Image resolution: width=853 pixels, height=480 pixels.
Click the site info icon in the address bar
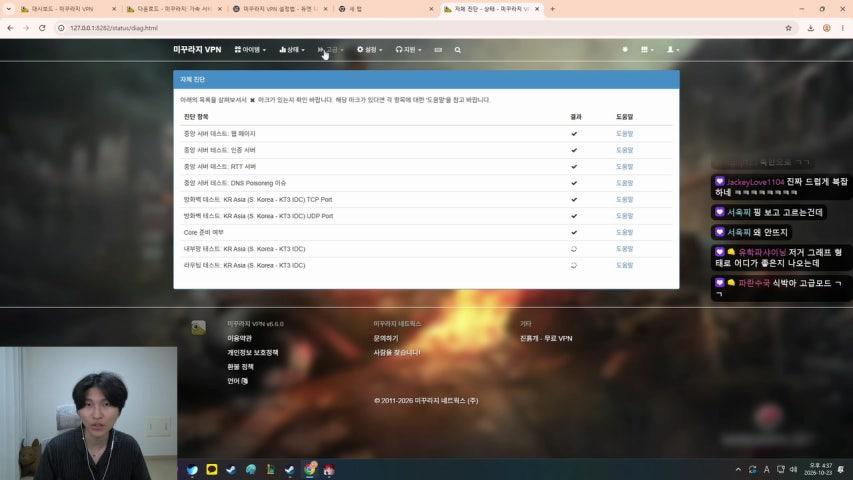61,28
